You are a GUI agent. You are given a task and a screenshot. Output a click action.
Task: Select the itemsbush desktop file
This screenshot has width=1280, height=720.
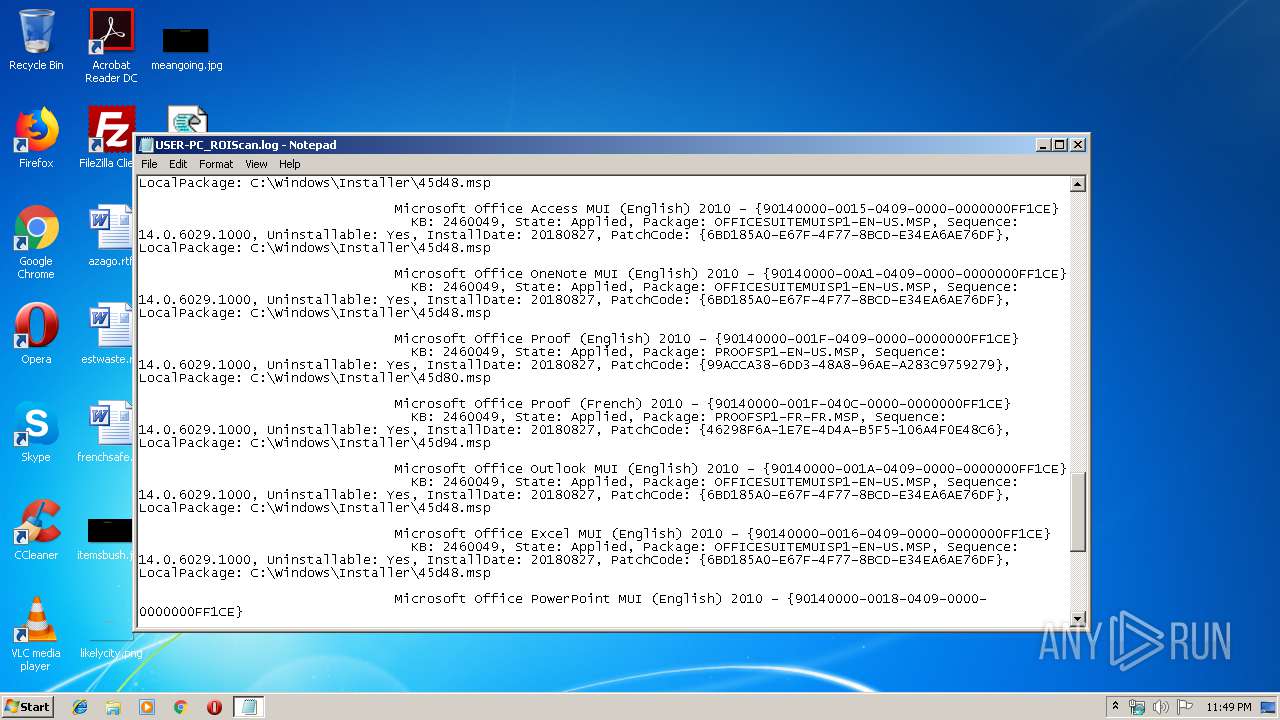[x=106, y=538]
